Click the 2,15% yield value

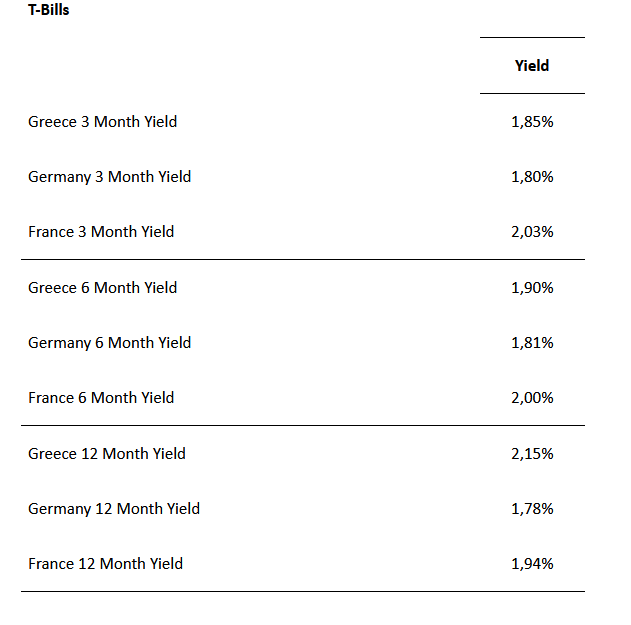pos(532,454)
